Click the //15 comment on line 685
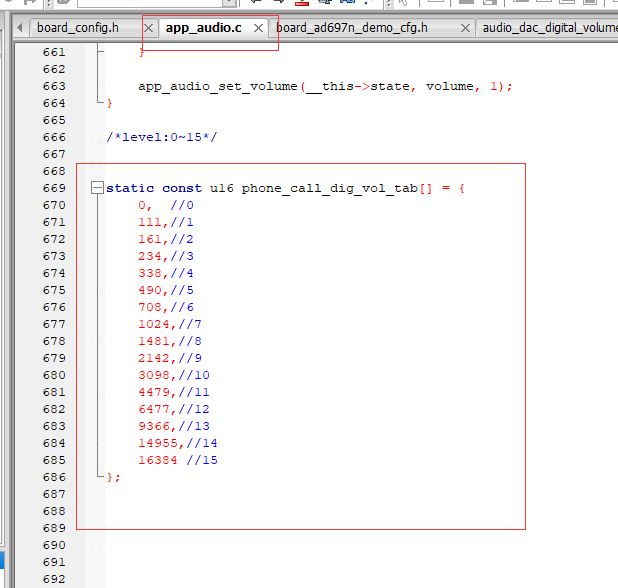Screen dimensions: 618x588 click(202, 460)
